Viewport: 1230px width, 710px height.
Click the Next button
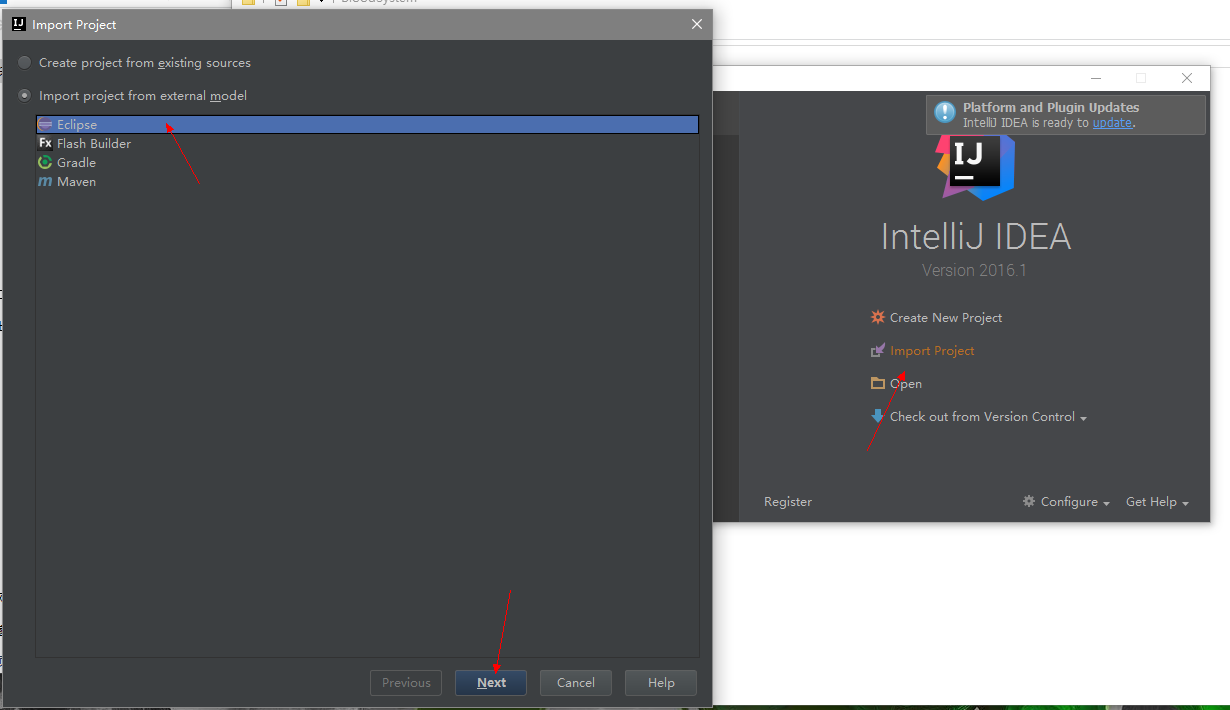[x=491, y=683]
